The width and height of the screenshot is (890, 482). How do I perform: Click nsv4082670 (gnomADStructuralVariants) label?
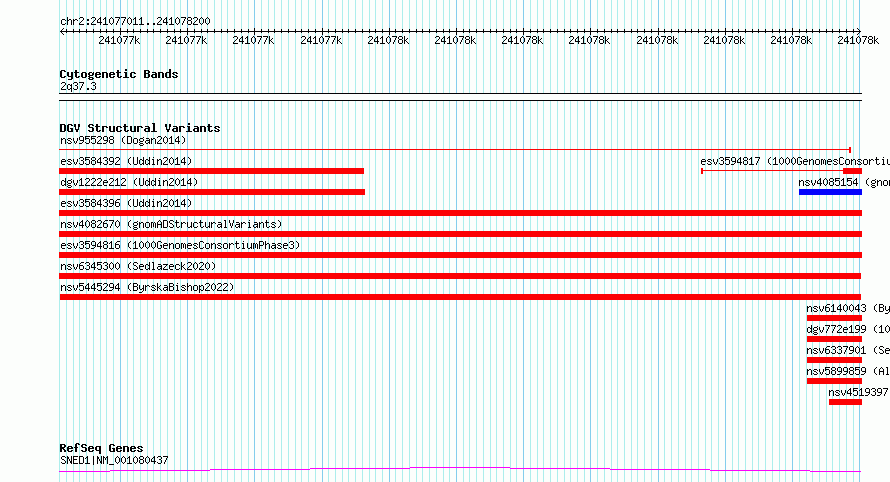coord(171,224)
